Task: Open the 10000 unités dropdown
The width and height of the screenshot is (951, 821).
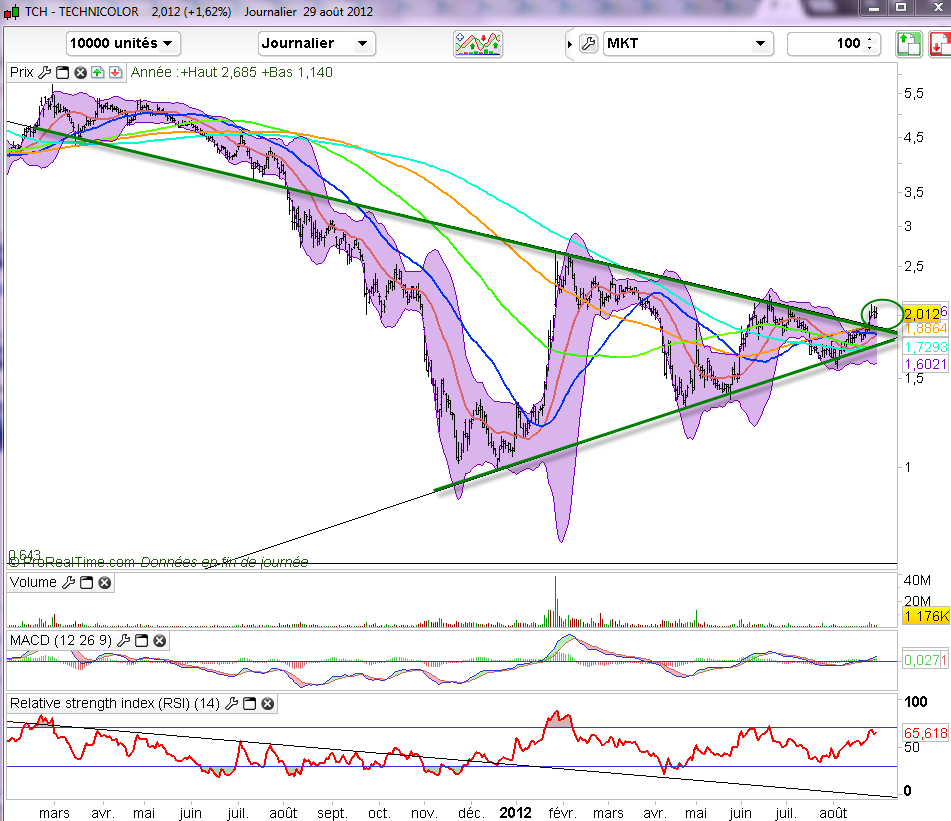Action: (123, 44)
